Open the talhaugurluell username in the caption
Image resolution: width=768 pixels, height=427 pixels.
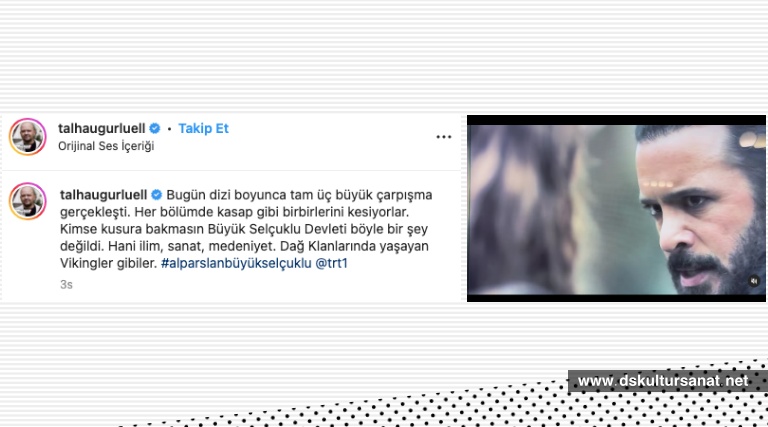tap(103, 195)
